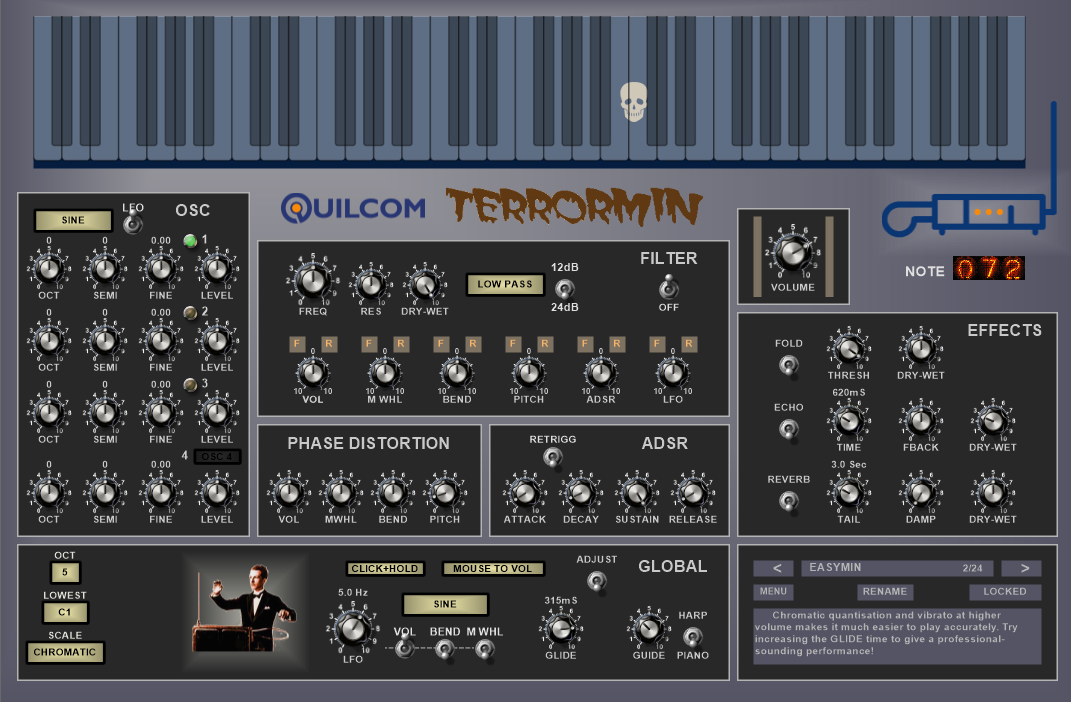Click the reverb DAMP knob
Viewport: 1071px width, 702px height.
point(921,492)
